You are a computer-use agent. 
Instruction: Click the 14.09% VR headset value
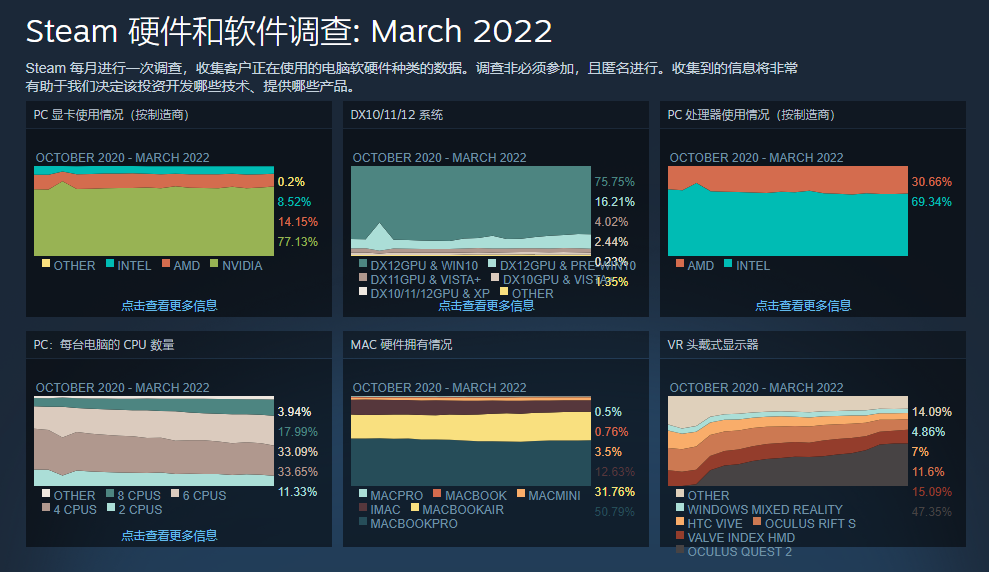(x=932, y=412)
